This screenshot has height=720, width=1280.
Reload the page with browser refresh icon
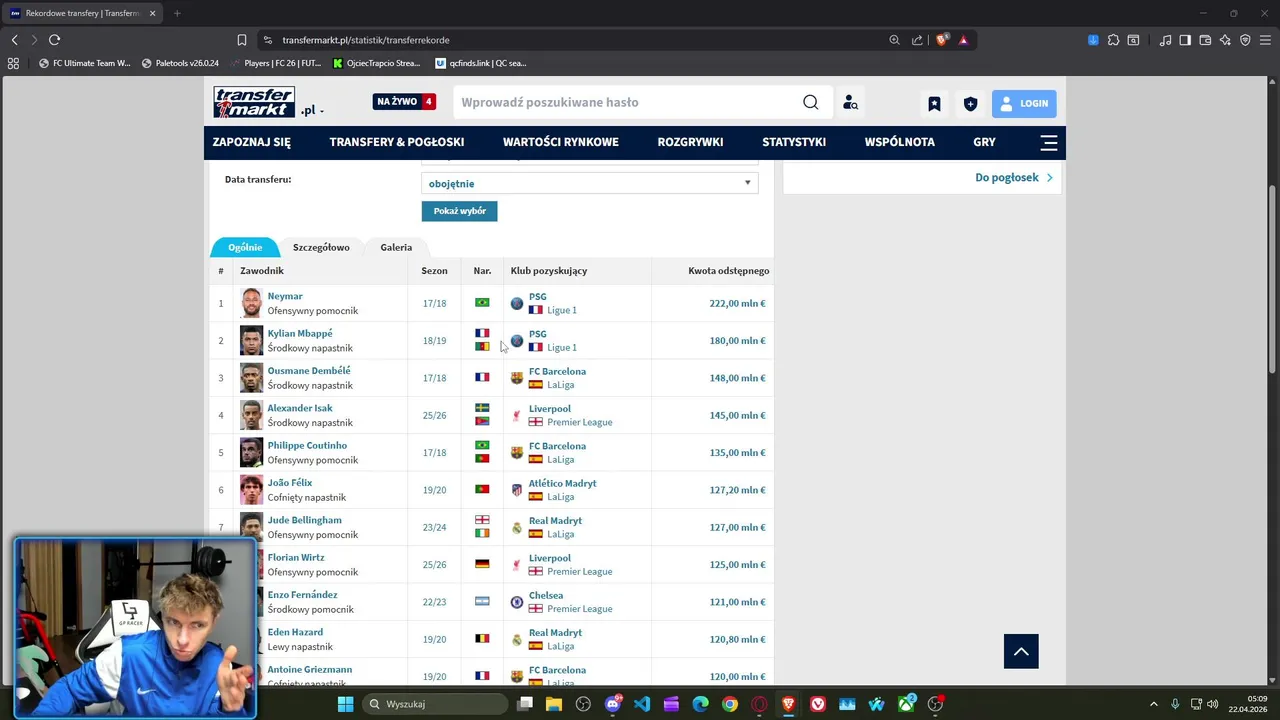54,40
